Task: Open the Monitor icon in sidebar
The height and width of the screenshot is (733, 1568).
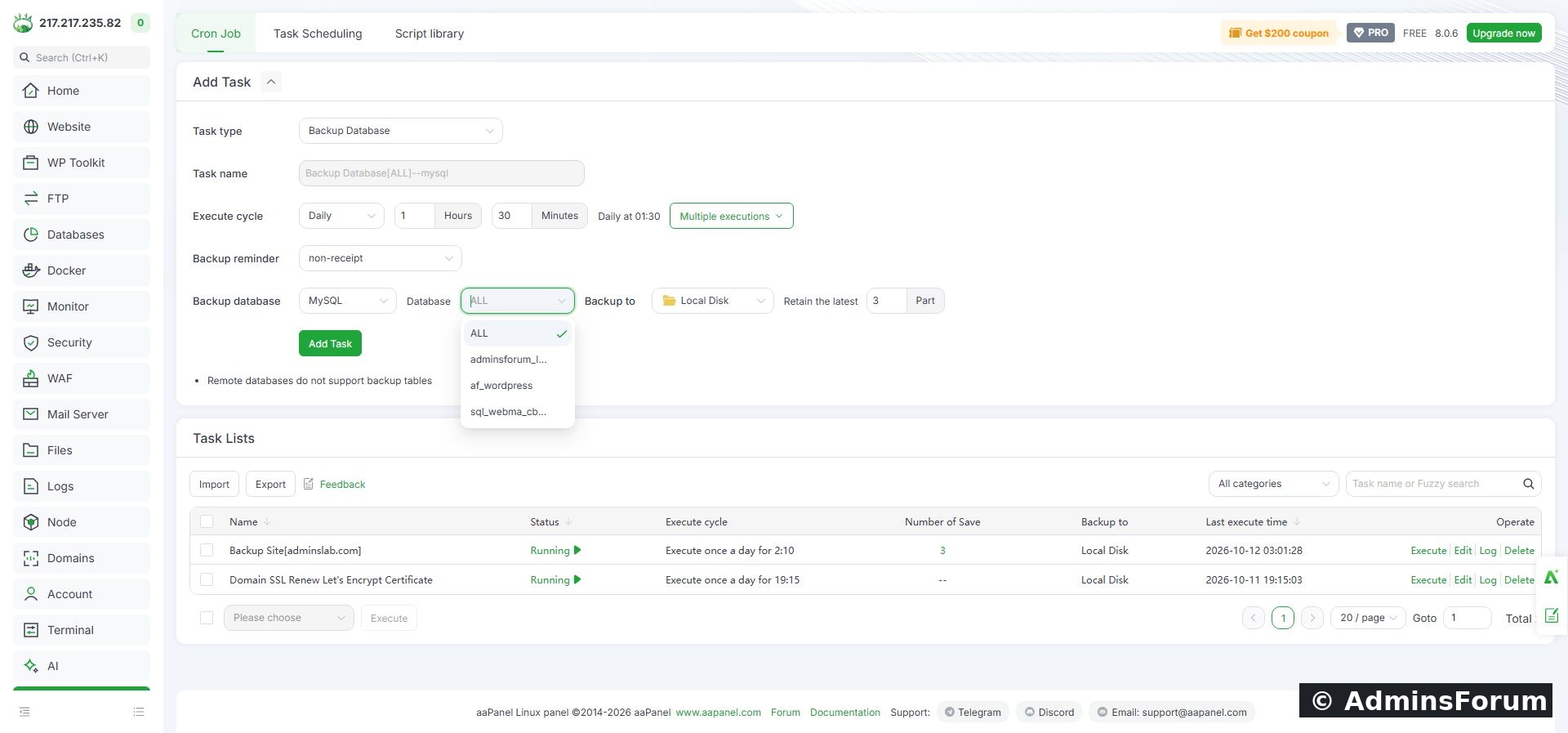Action: [x=31, y=306]
